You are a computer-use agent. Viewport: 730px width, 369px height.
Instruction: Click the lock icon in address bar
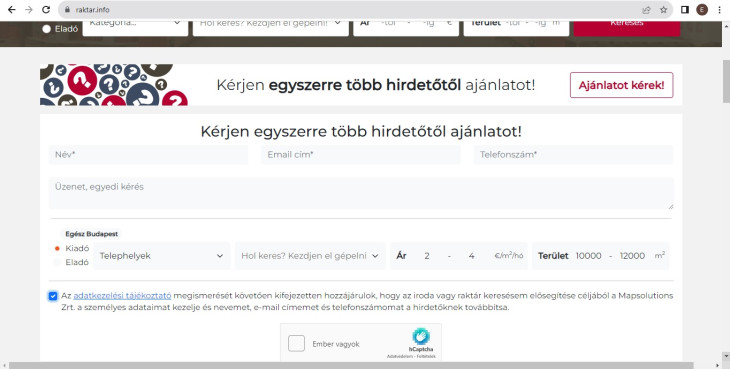pyautogui.click(x=68, y=10)
